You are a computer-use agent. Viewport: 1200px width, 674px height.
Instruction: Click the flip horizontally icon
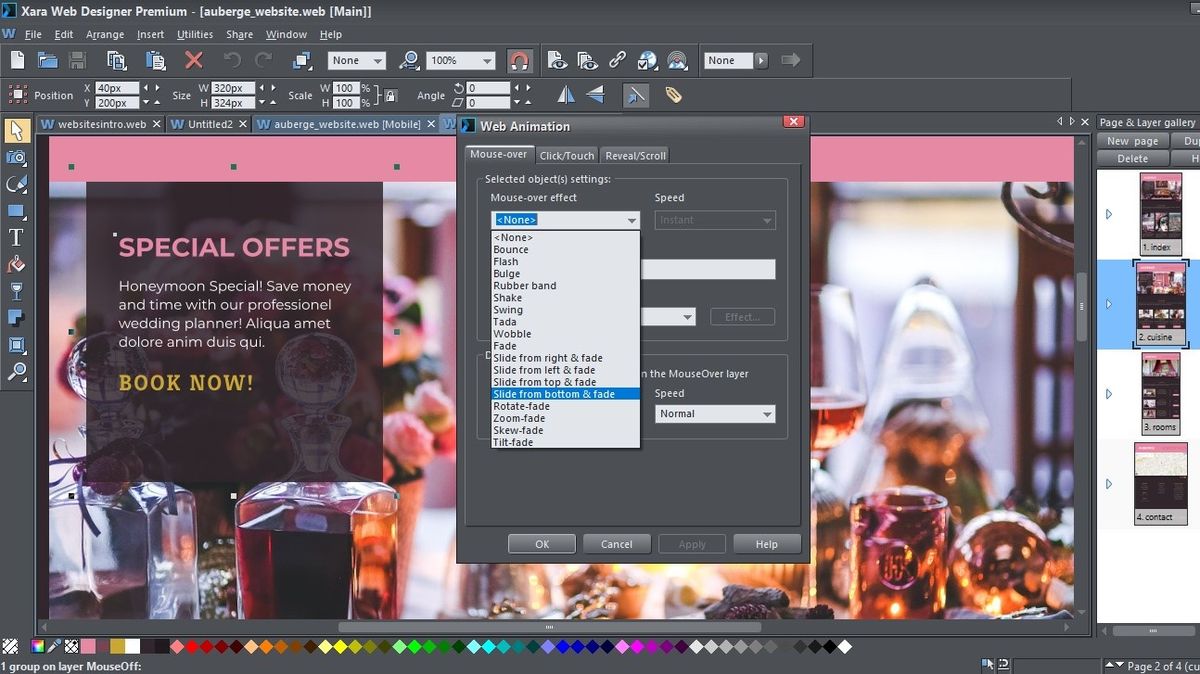click(565, 93)
